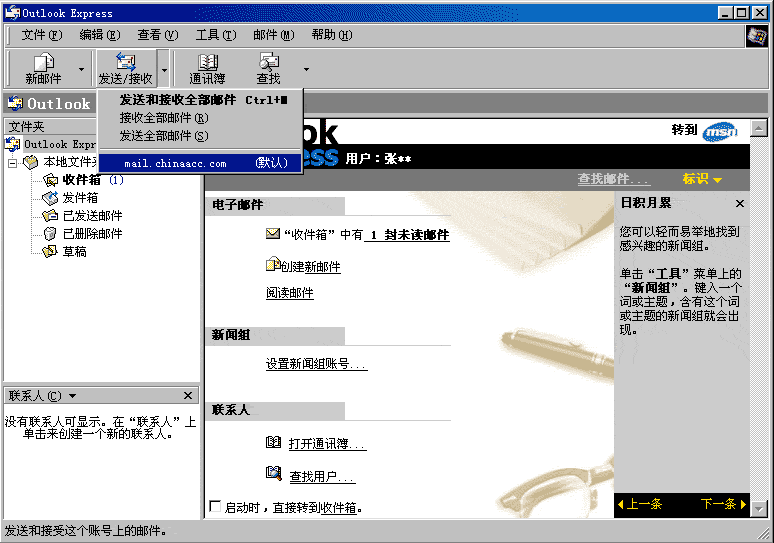
Task: Click 上一条 previous tip button
Action: tap(640, 504)
